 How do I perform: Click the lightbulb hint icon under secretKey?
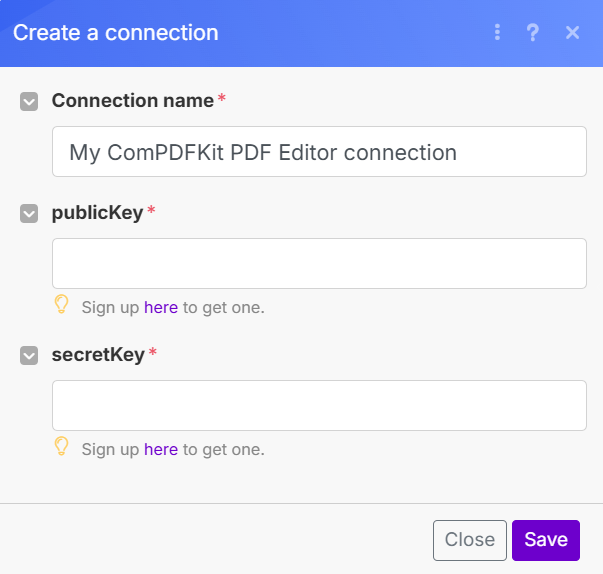pyautogui.click(x=61, y=446)
